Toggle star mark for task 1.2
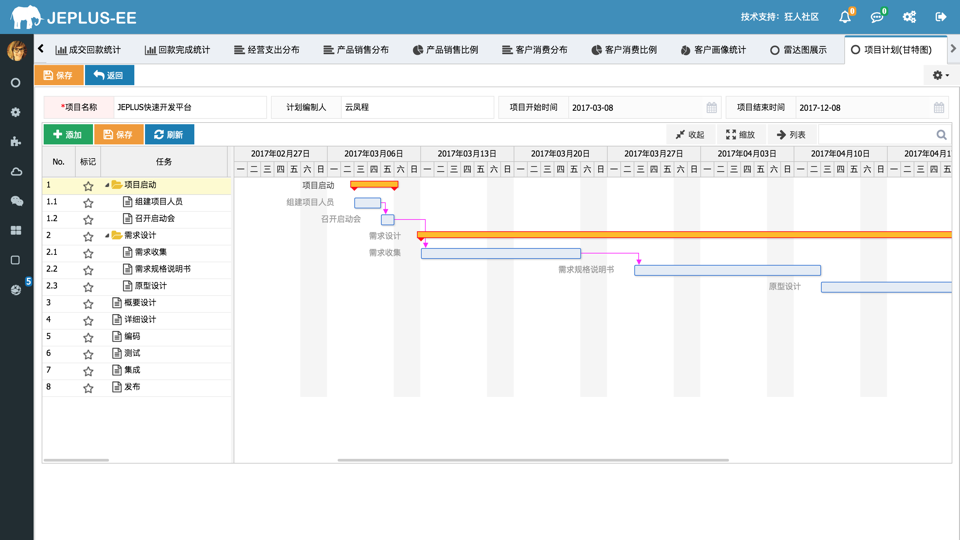This screenshot has height=540, width=960. (x=88, y=219)
